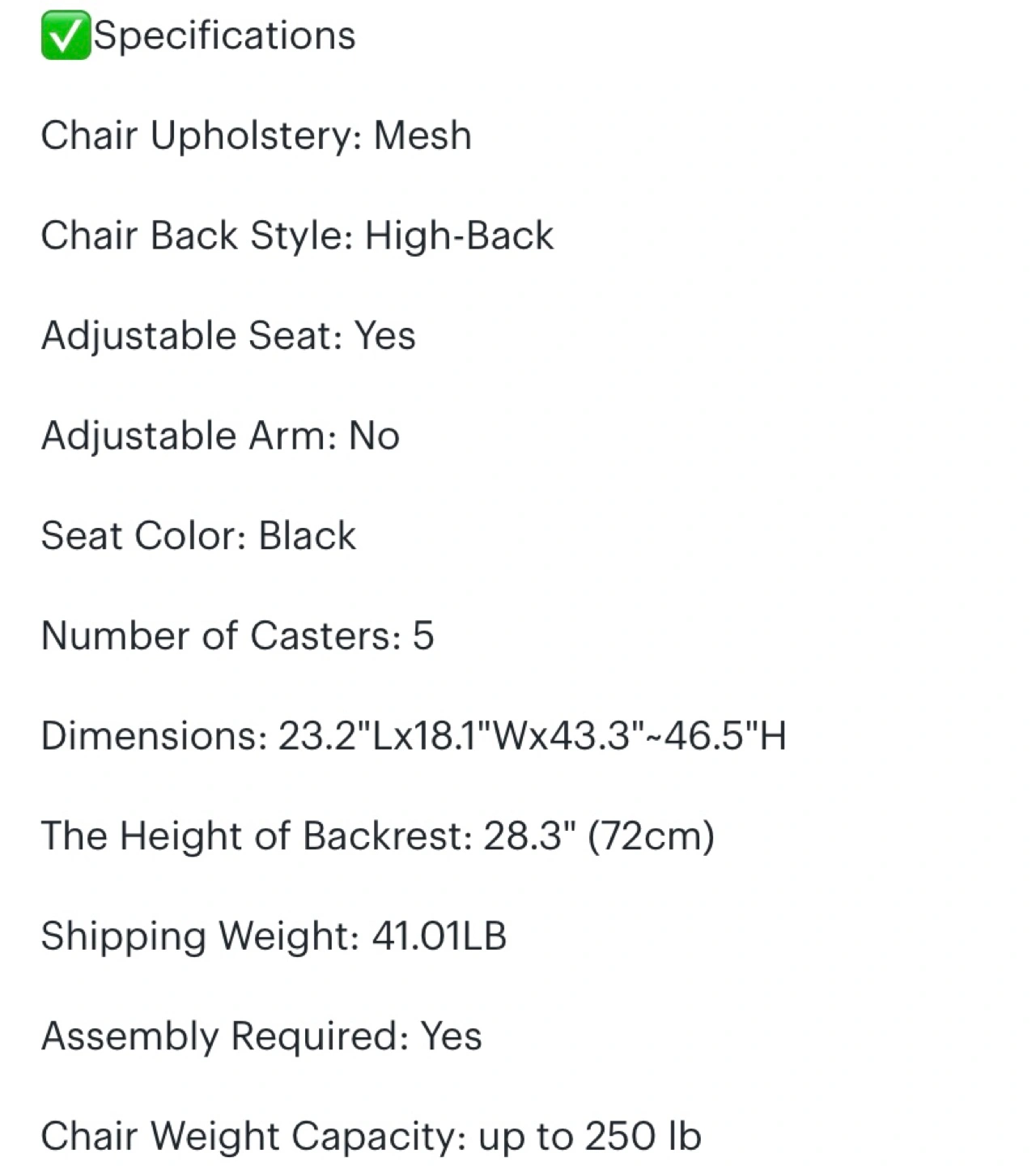Image resolution: width=1036 pixels, height=1166 pixels.
Task: Click the 43.3"~46.5"H height range
Action: 669,736
